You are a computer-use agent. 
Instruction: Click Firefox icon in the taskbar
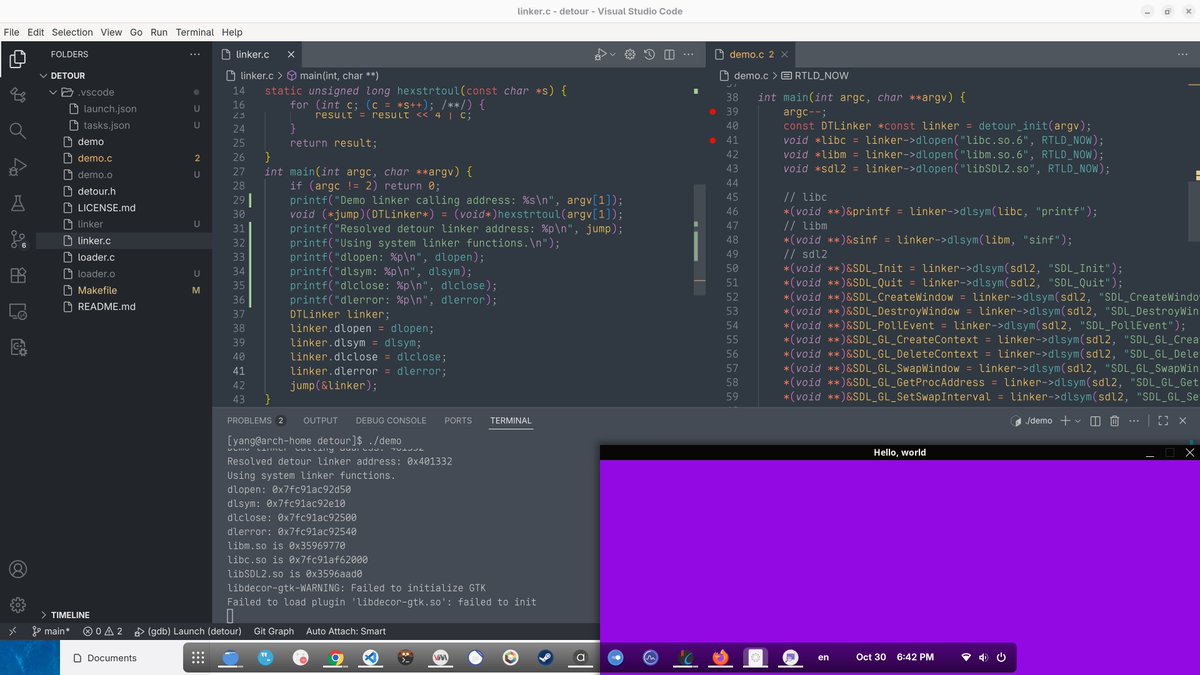[x=720, y=657]
